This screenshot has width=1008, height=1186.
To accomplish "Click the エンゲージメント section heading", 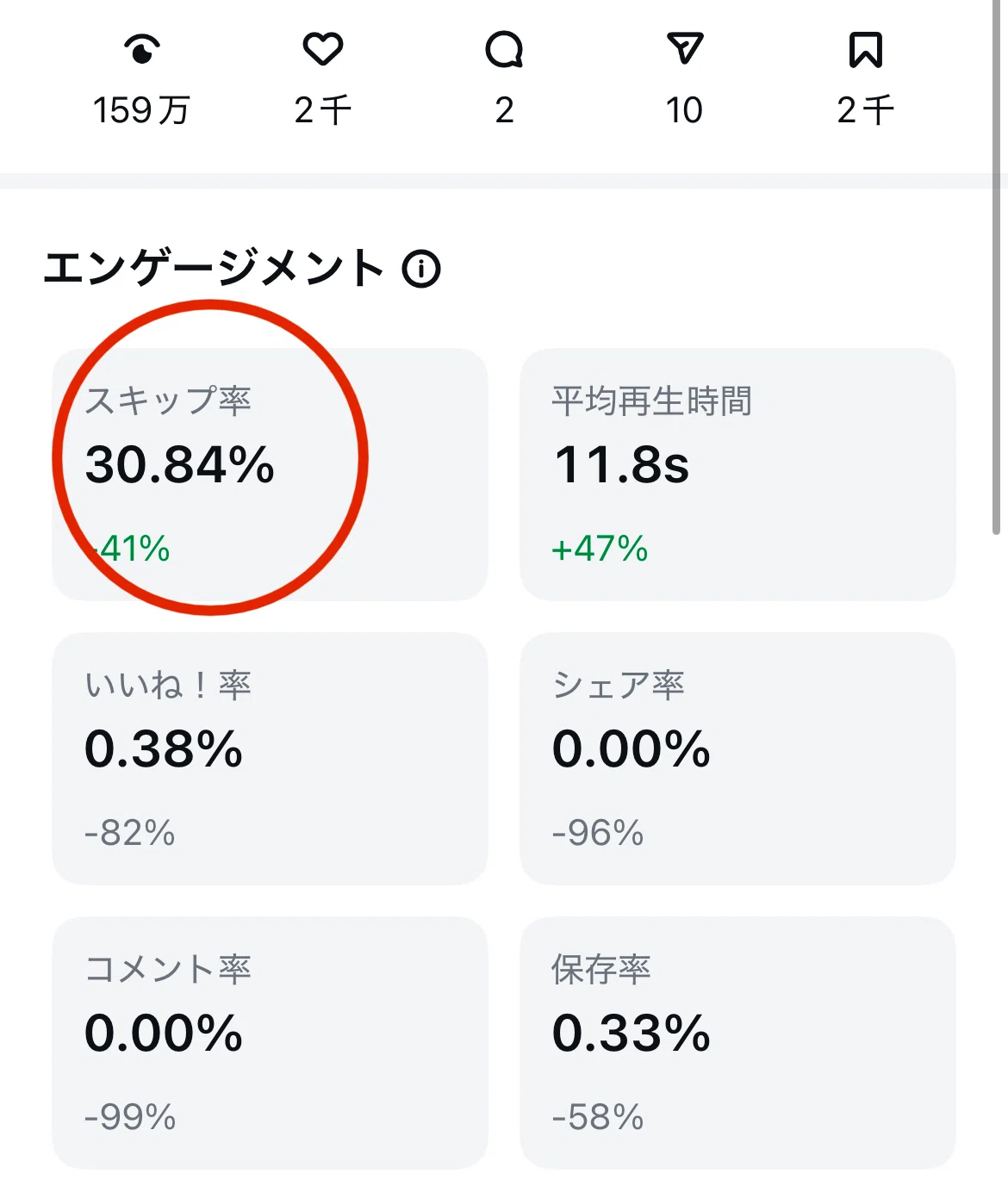I will 214,268.
